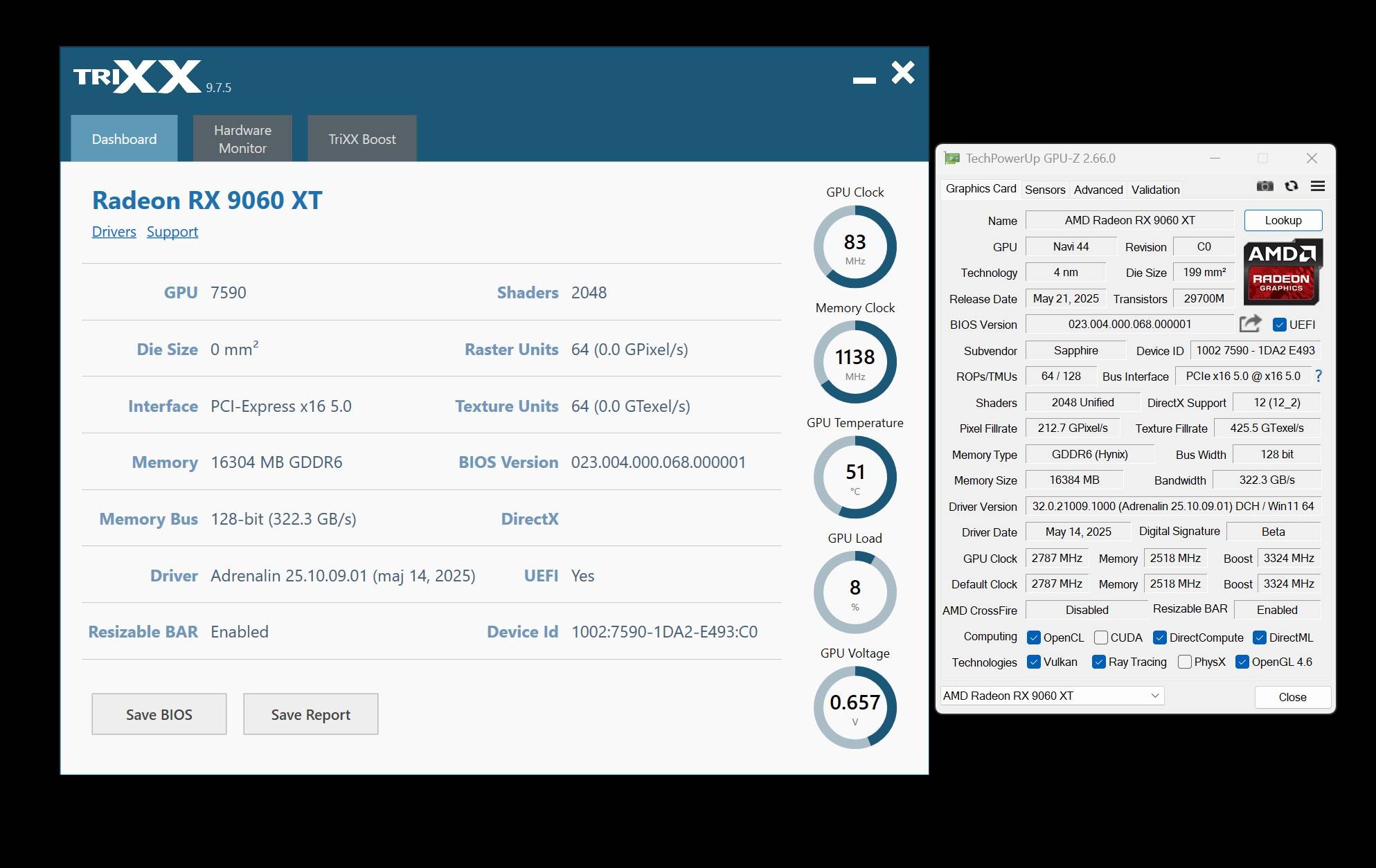Click the Texture Fillrate 425.5 GTexel/s value

tap(1267, 428)
